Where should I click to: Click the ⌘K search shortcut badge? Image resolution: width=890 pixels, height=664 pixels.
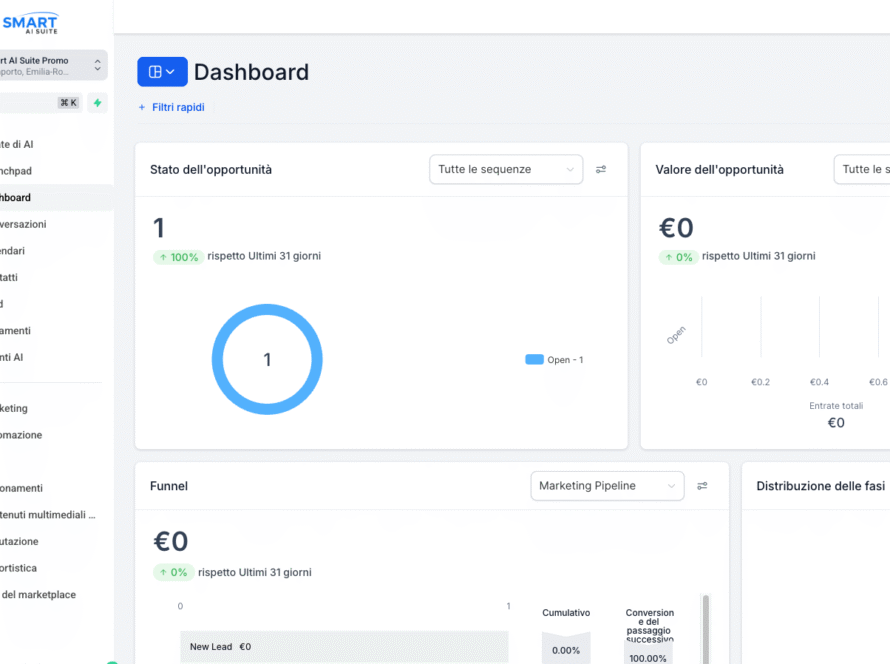[x=68, y=102]
